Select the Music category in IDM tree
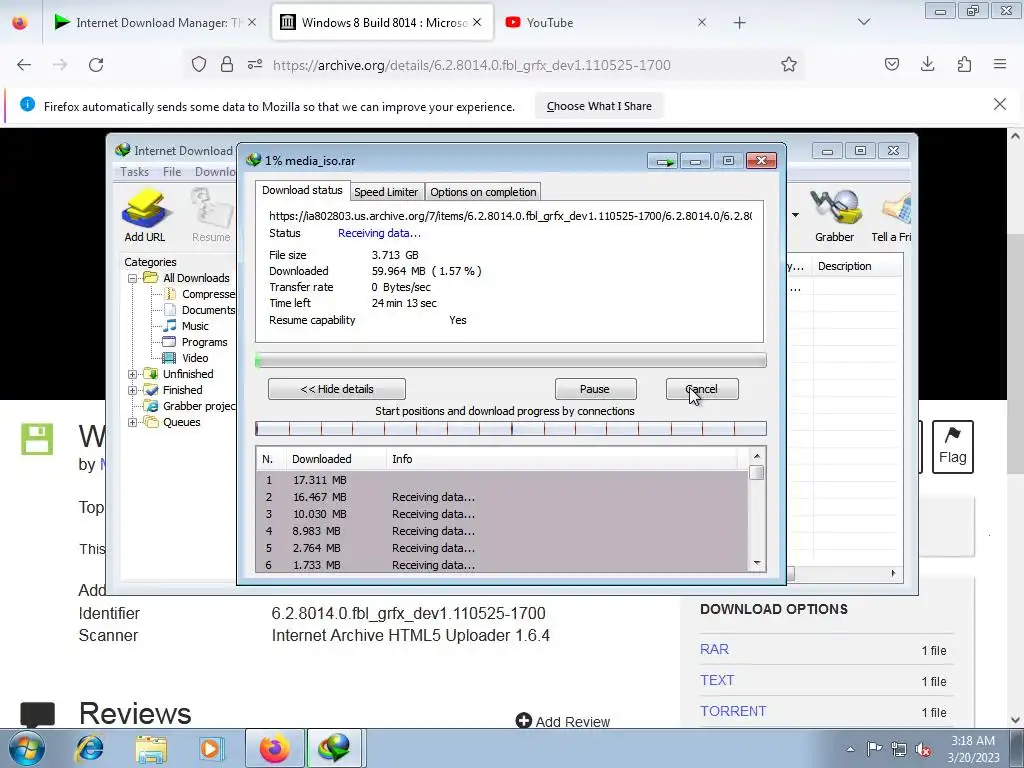The image size is (1024, 768). click(x=195, y=326)
